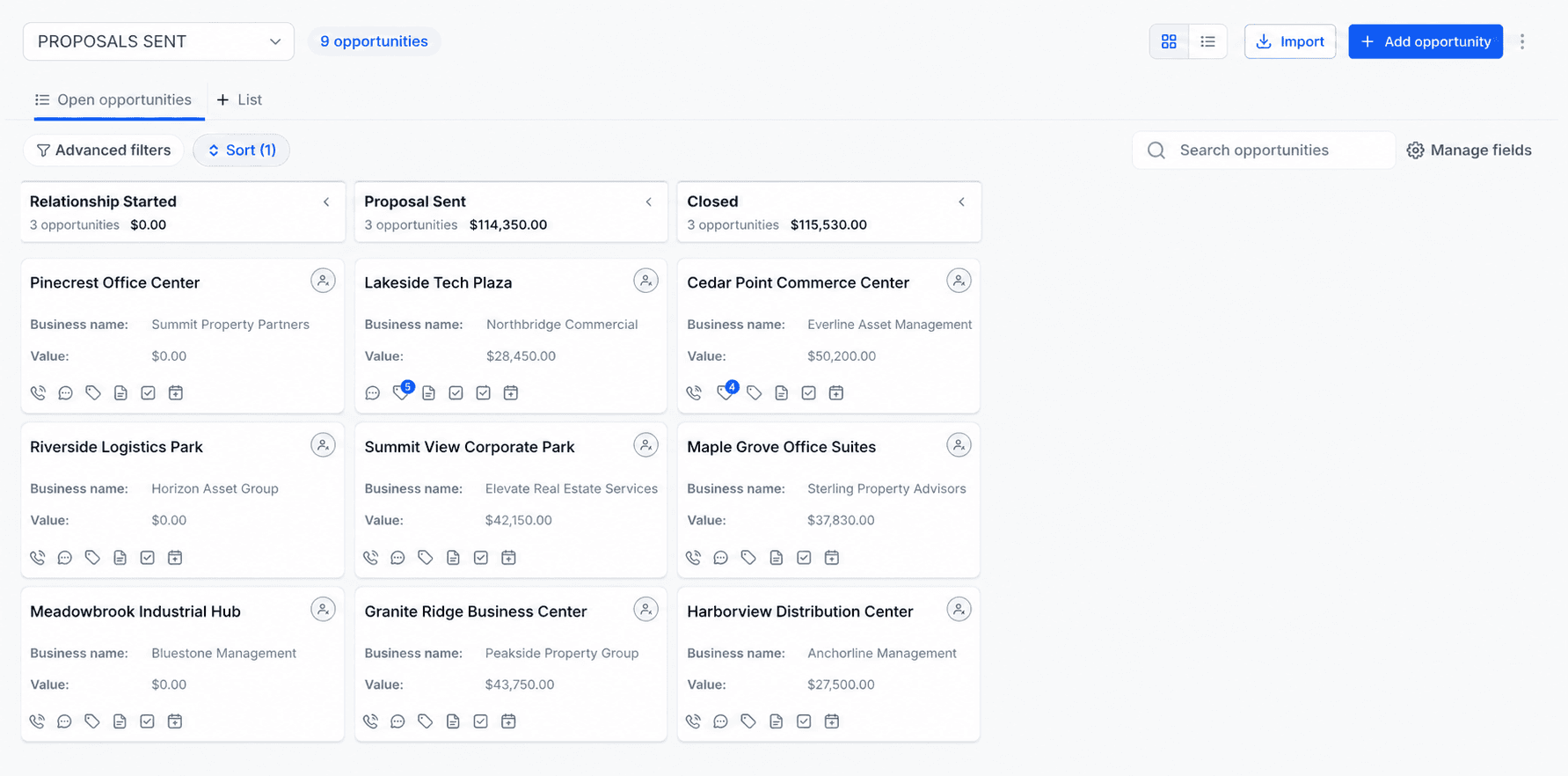Collapse the Relationship Started column
Screen dimensions: 1568x776
coord(326,202)
